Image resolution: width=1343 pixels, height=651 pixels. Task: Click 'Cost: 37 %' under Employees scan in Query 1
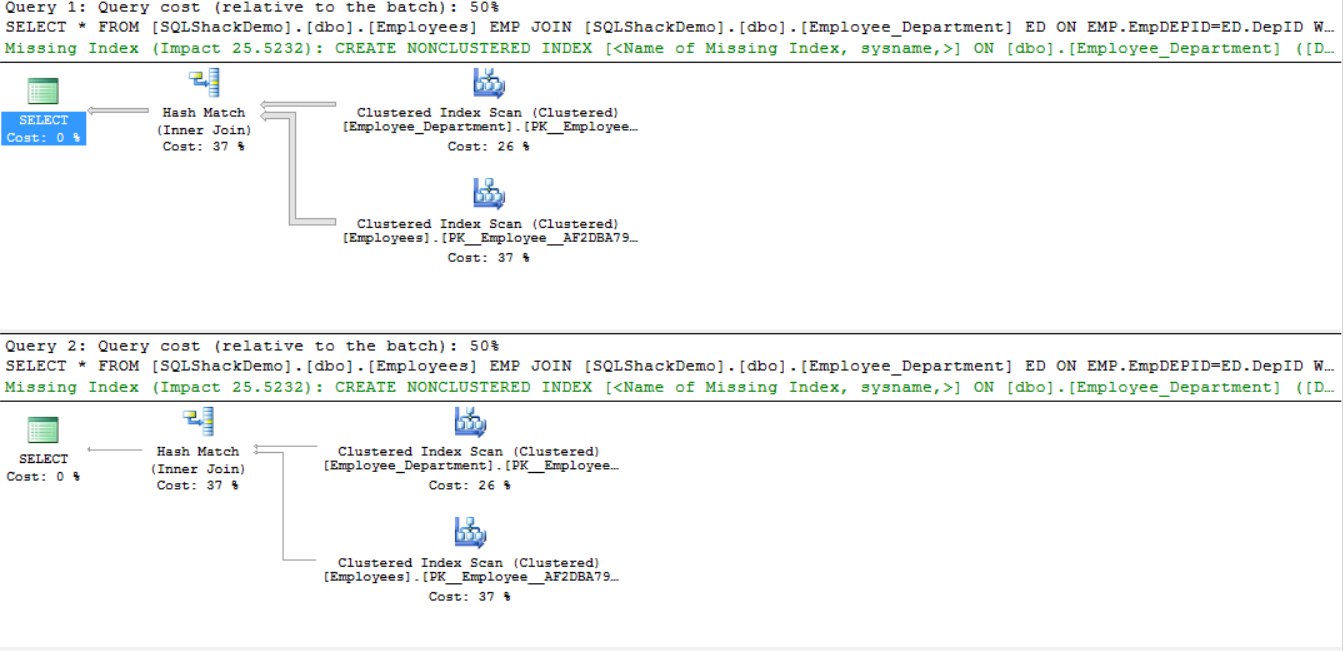point(488,258)
